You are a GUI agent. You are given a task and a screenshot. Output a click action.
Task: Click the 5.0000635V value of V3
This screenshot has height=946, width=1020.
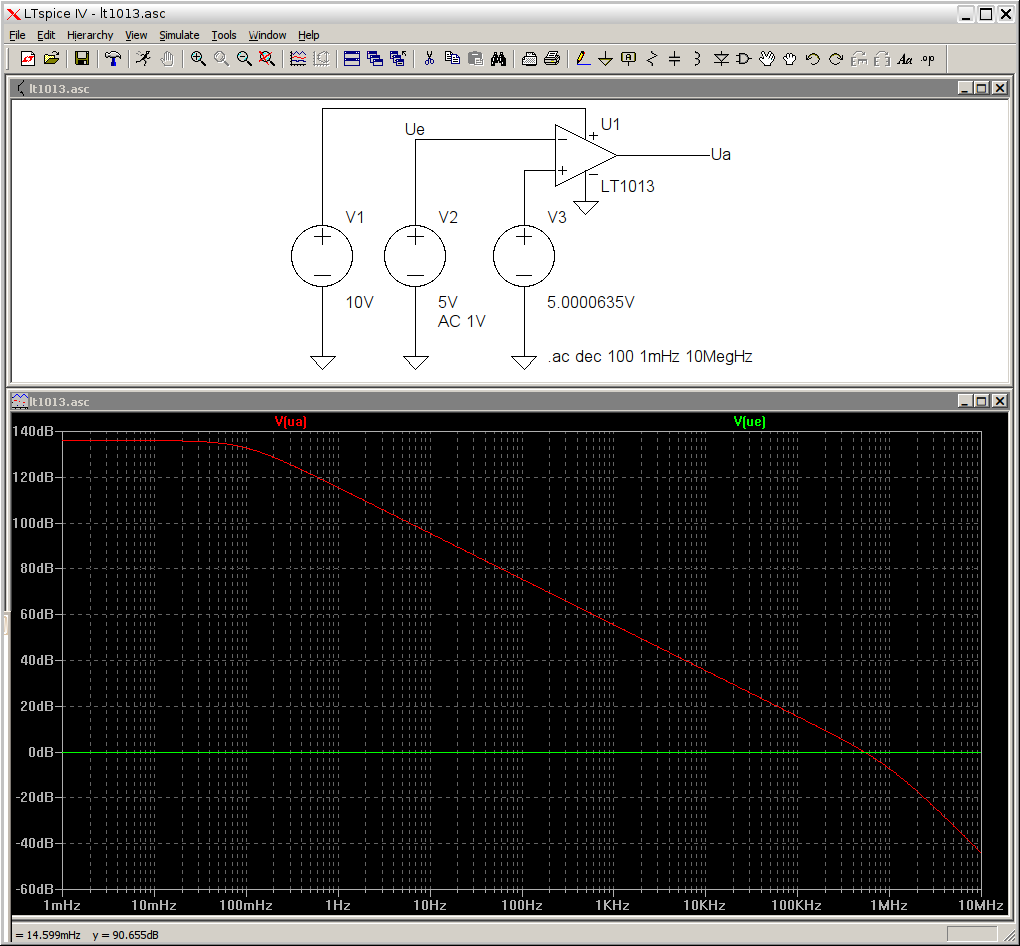pyautogui.click(x=591, y=303)
